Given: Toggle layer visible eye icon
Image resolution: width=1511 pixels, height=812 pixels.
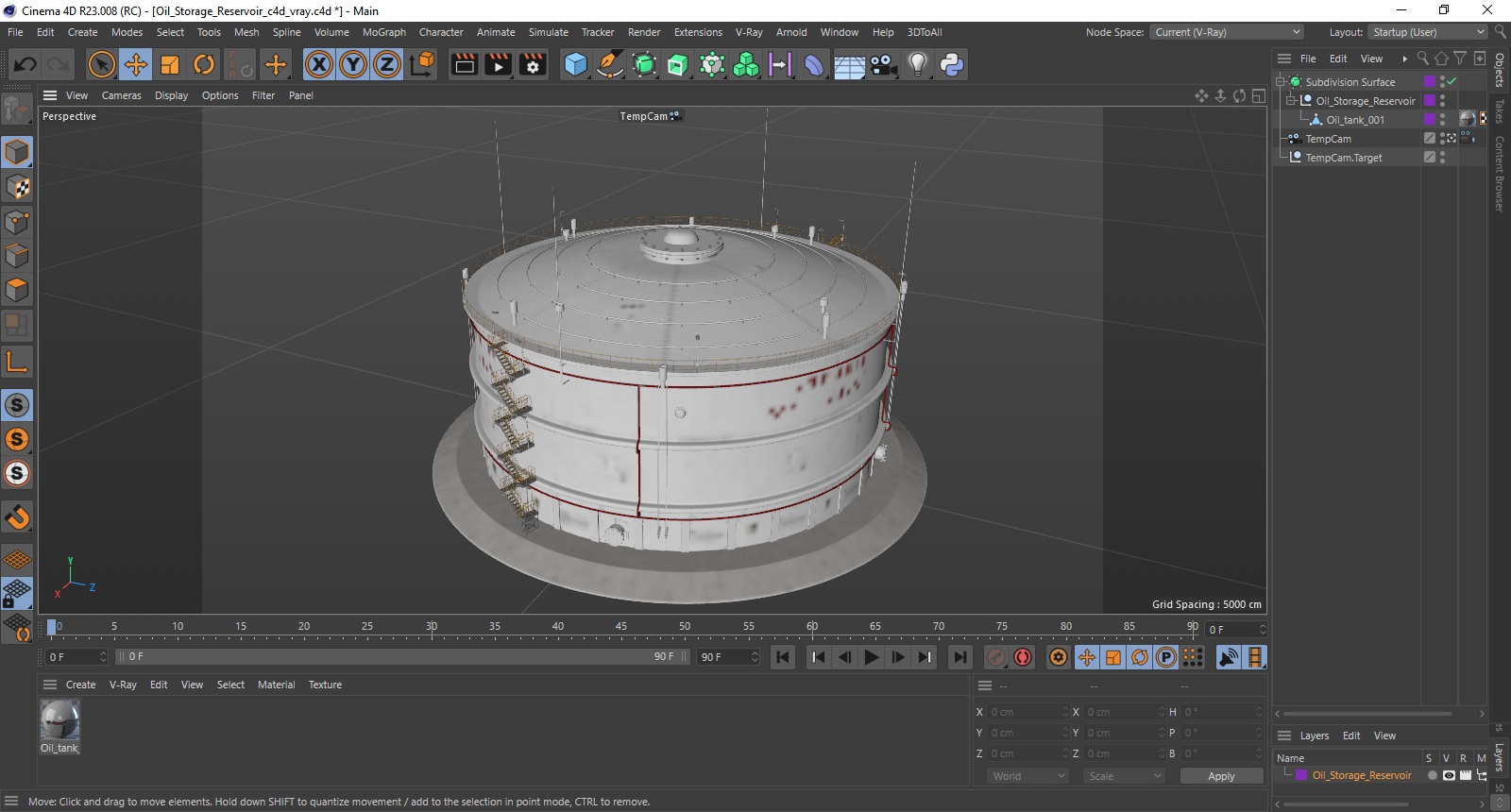Looking at the screenshot, I should click(1449, 775).
